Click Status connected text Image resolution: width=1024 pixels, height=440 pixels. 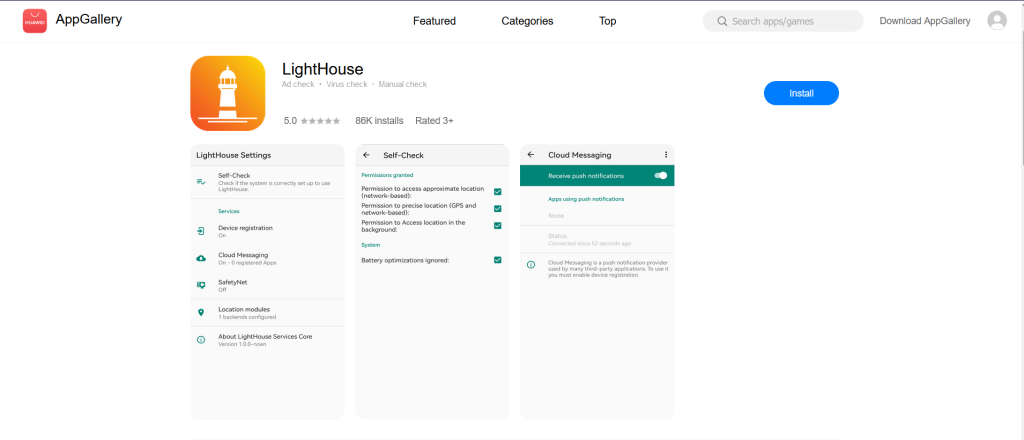coord(590,239)
